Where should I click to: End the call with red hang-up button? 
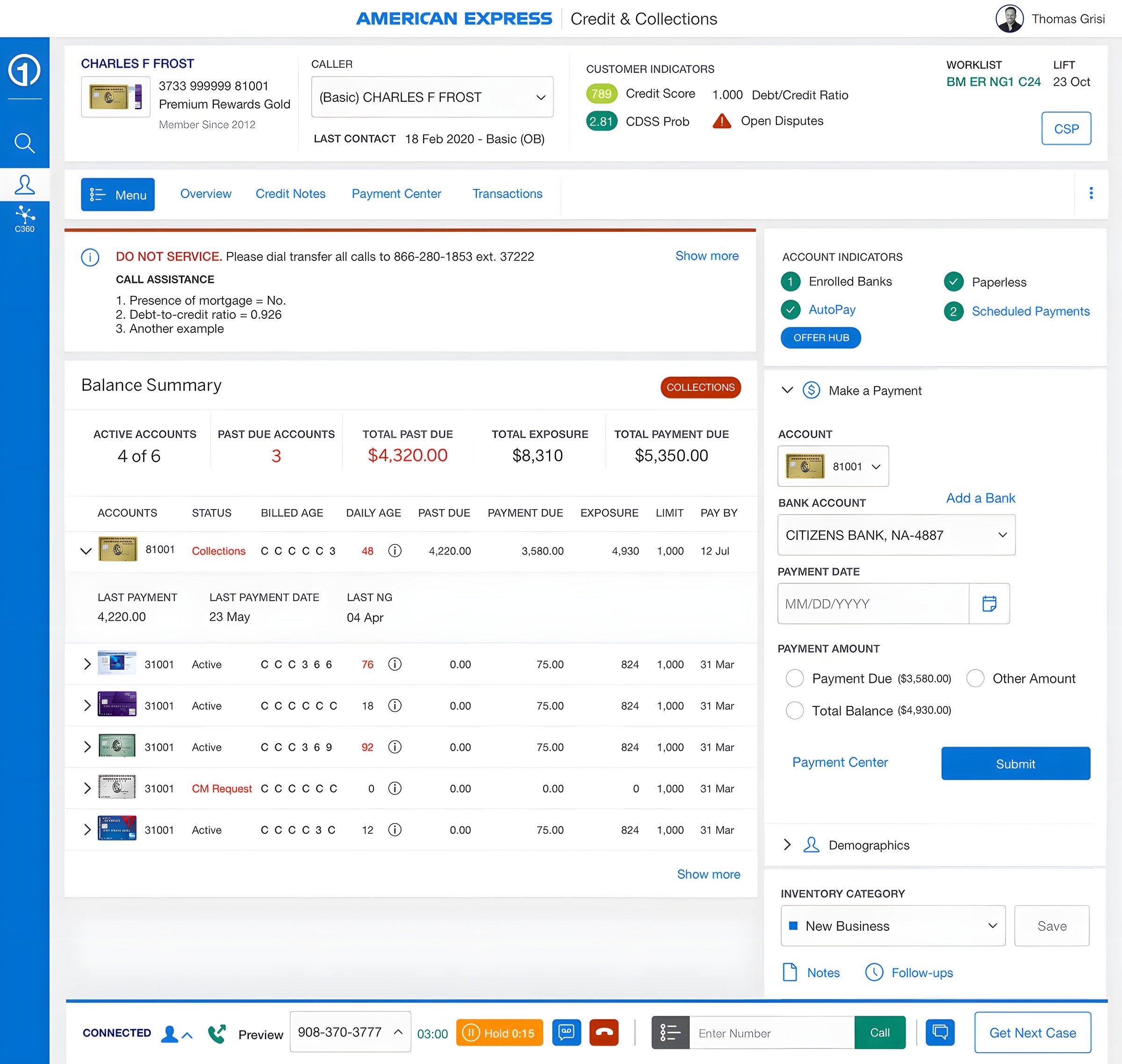point(604,1032)
